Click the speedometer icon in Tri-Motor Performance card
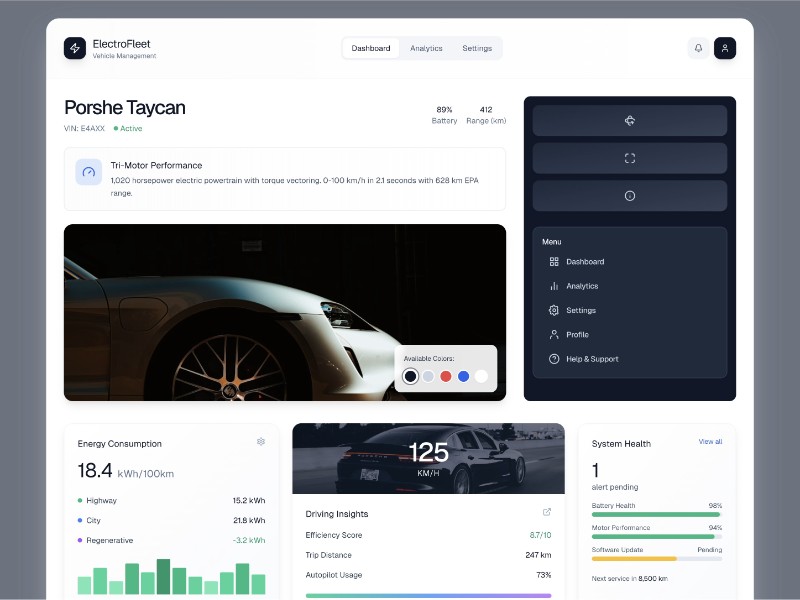Viewport: 800px width, 600px height. (x=89, y=172)
